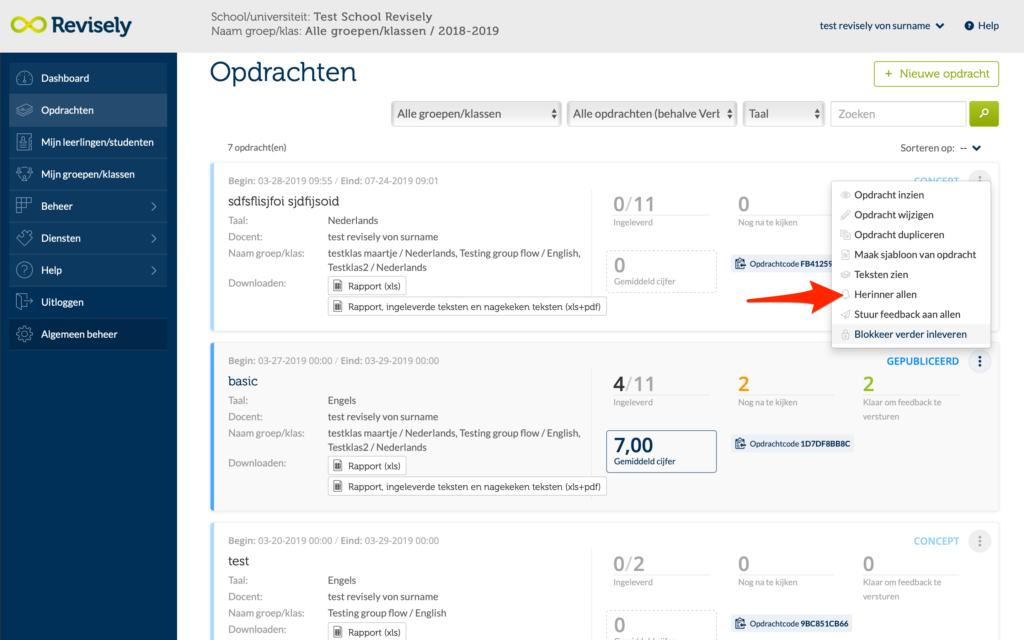The image size is (1024, 640).
Task: Open three-dot menu for basic assignment
Action: [x=980, y=361]
